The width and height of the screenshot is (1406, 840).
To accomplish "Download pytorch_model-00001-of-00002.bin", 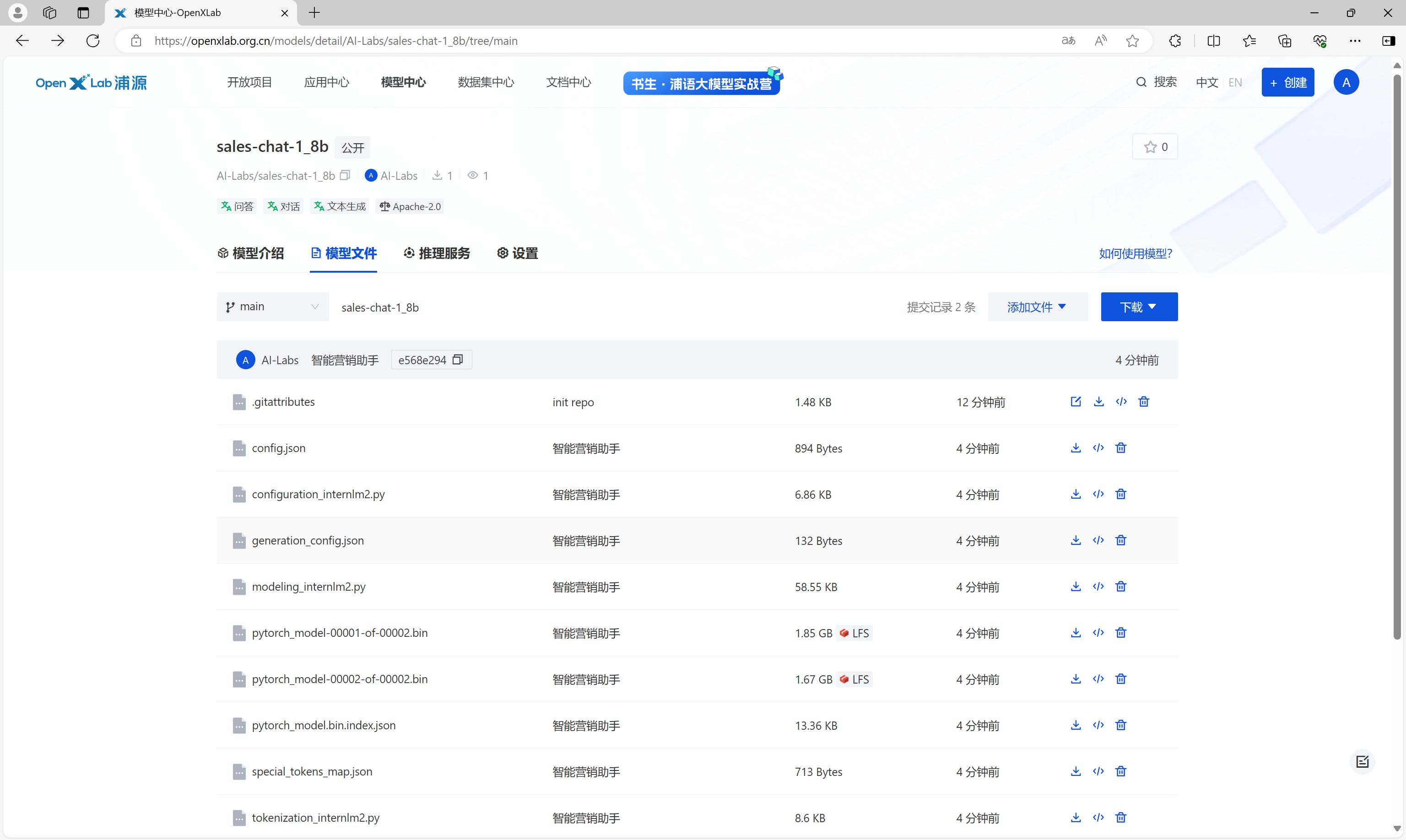I will click(1076, 633).
